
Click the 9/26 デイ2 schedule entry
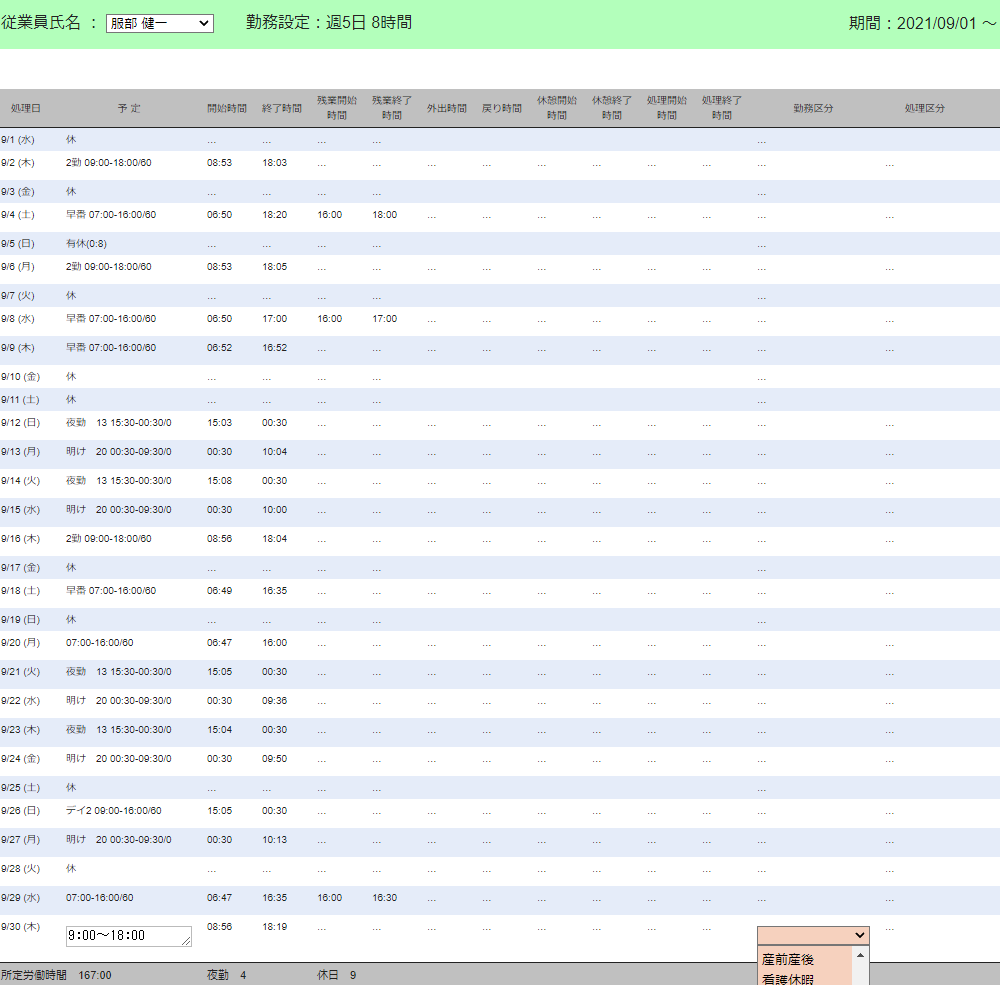[x=113, y=811]
